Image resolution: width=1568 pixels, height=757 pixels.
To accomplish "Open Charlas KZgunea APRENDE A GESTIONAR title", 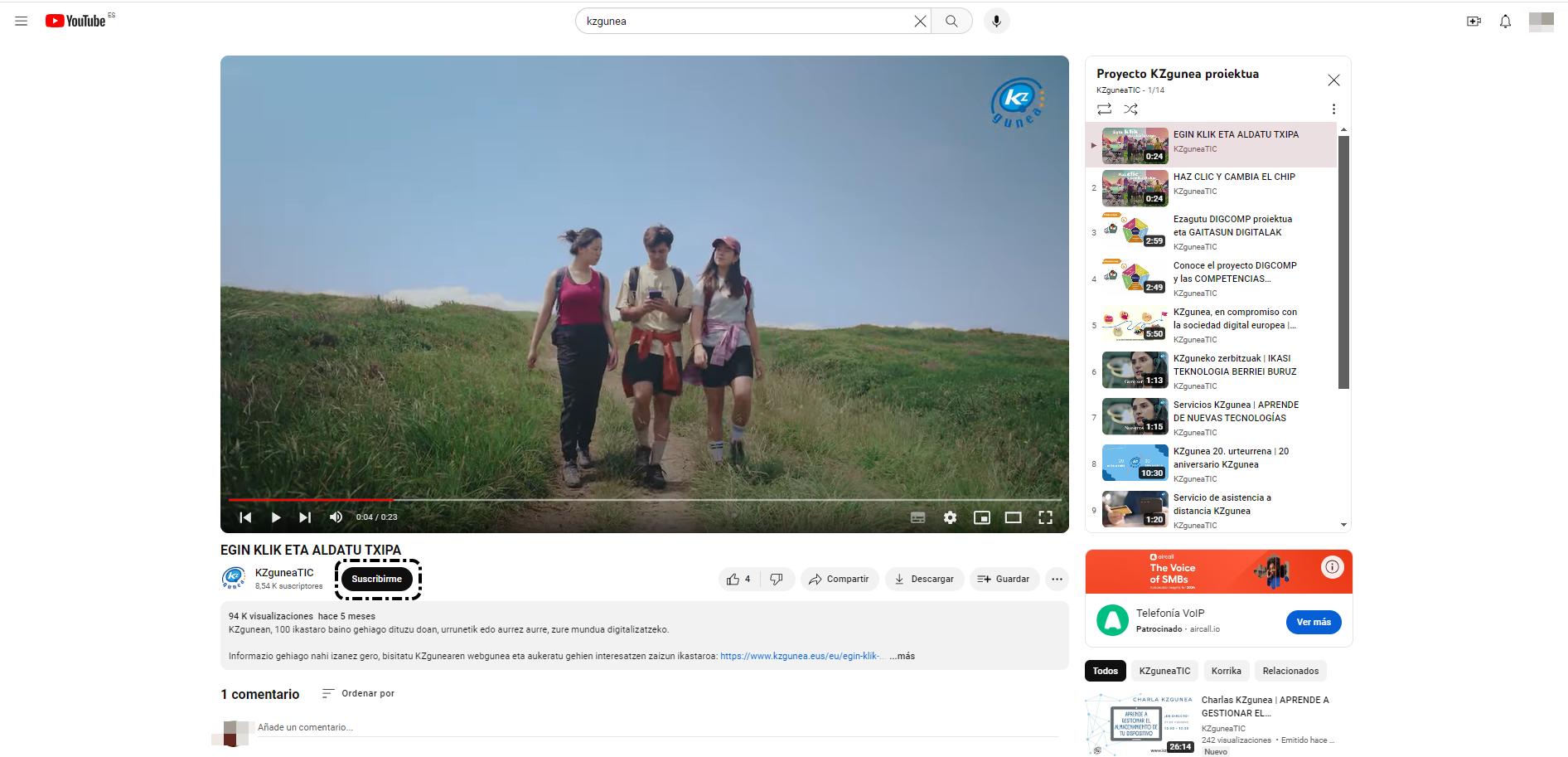I will click(x=1265, y=706).
